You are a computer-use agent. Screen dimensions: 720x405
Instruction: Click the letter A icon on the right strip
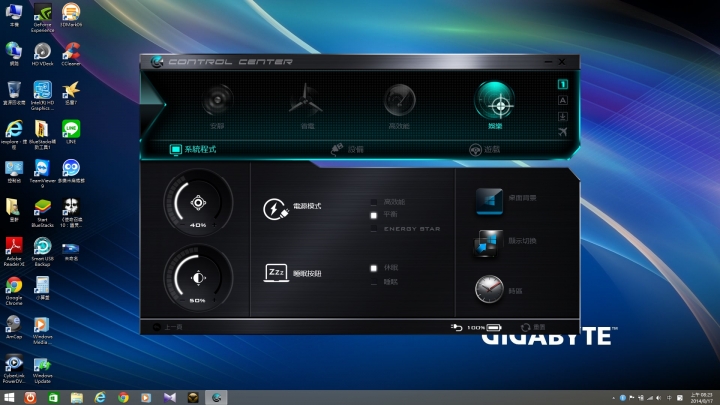click(562, 100)
